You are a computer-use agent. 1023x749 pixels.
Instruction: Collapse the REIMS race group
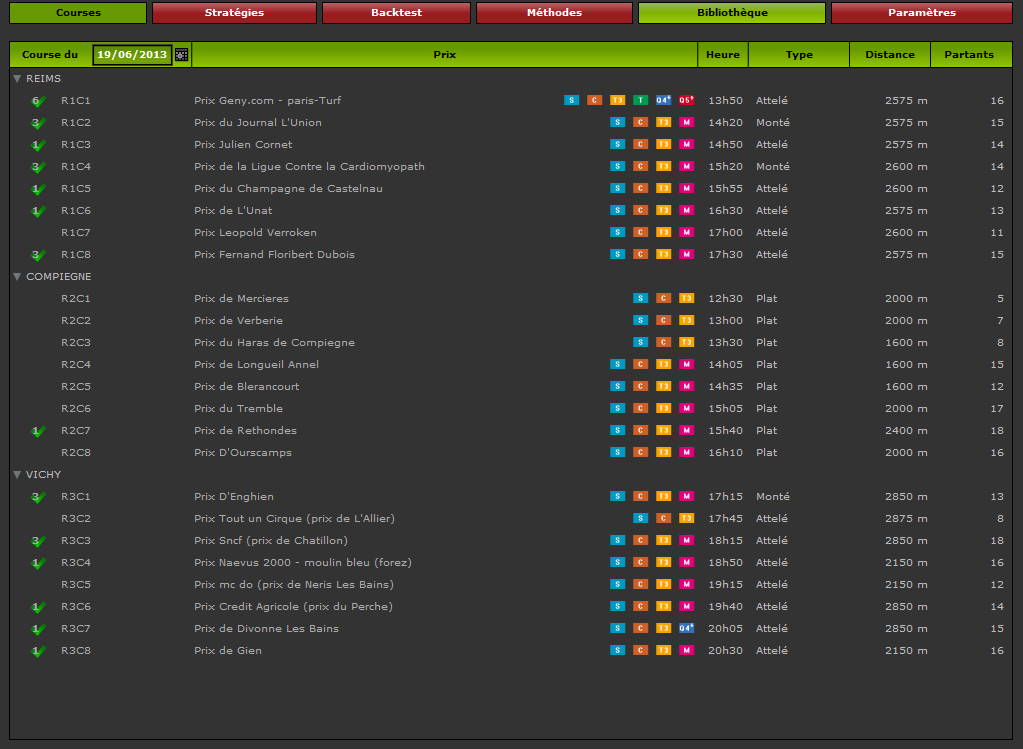coord(17,78)
